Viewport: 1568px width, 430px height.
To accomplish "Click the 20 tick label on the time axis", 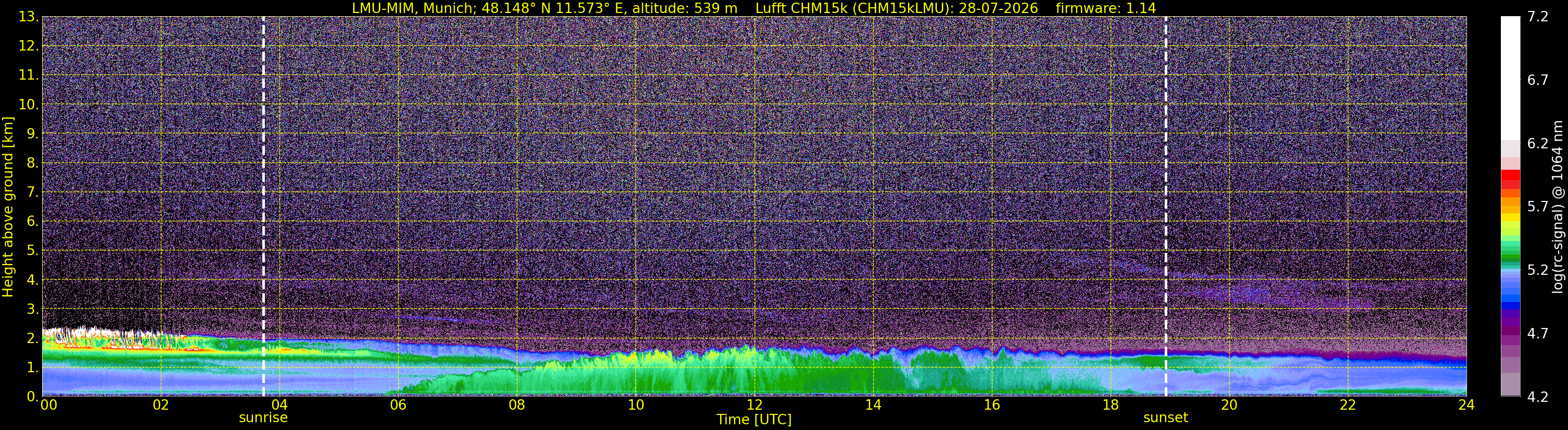I will (x=1229, y=405).
